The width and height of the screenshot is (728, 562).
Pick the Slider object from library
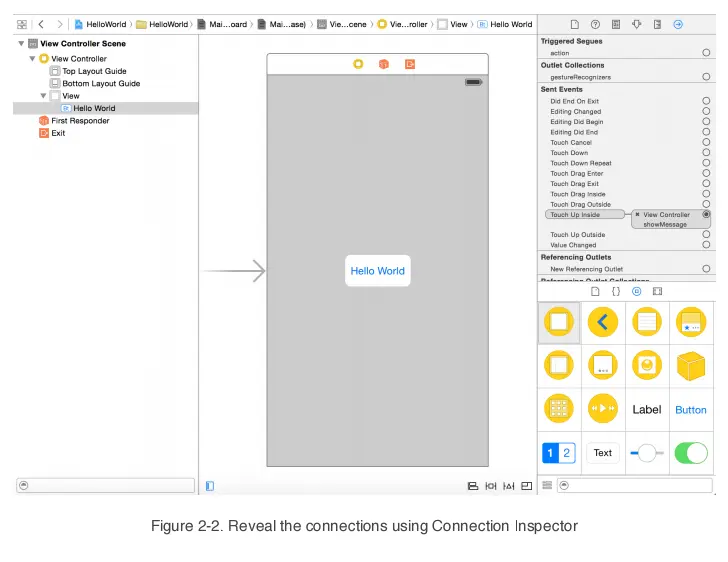pos(647,453)
